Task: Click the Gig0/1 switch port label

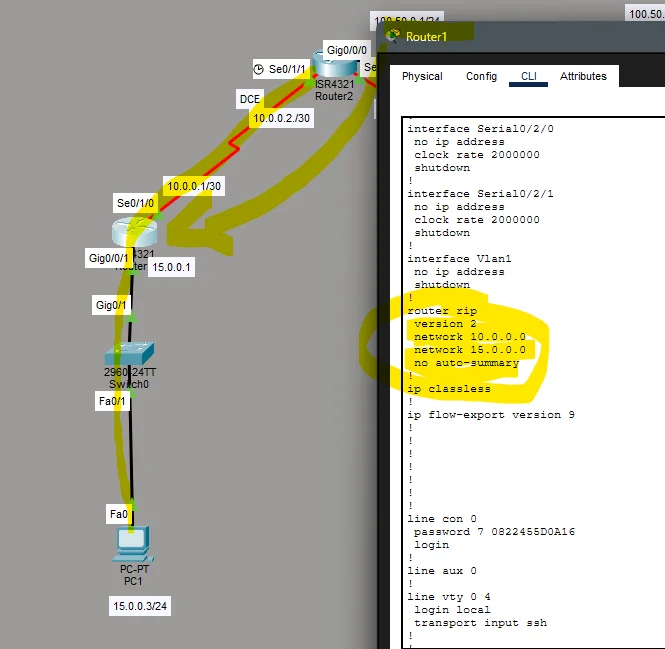Action: [x=111, y=305]
